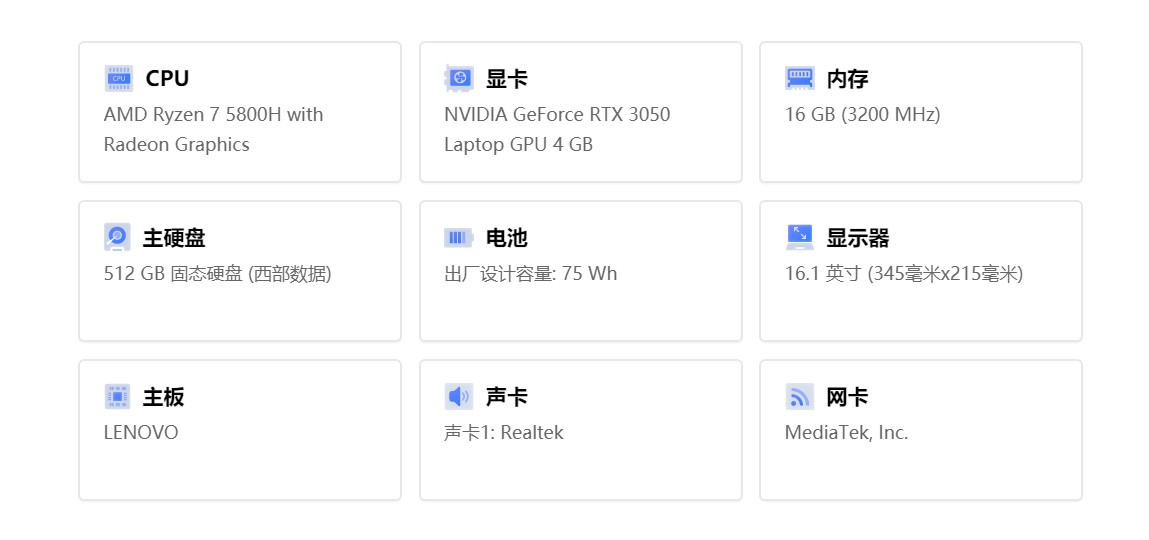This screenshot has height=540, width=1149.
Task: Open the 显示器 heading title
Action: [857, 238]
